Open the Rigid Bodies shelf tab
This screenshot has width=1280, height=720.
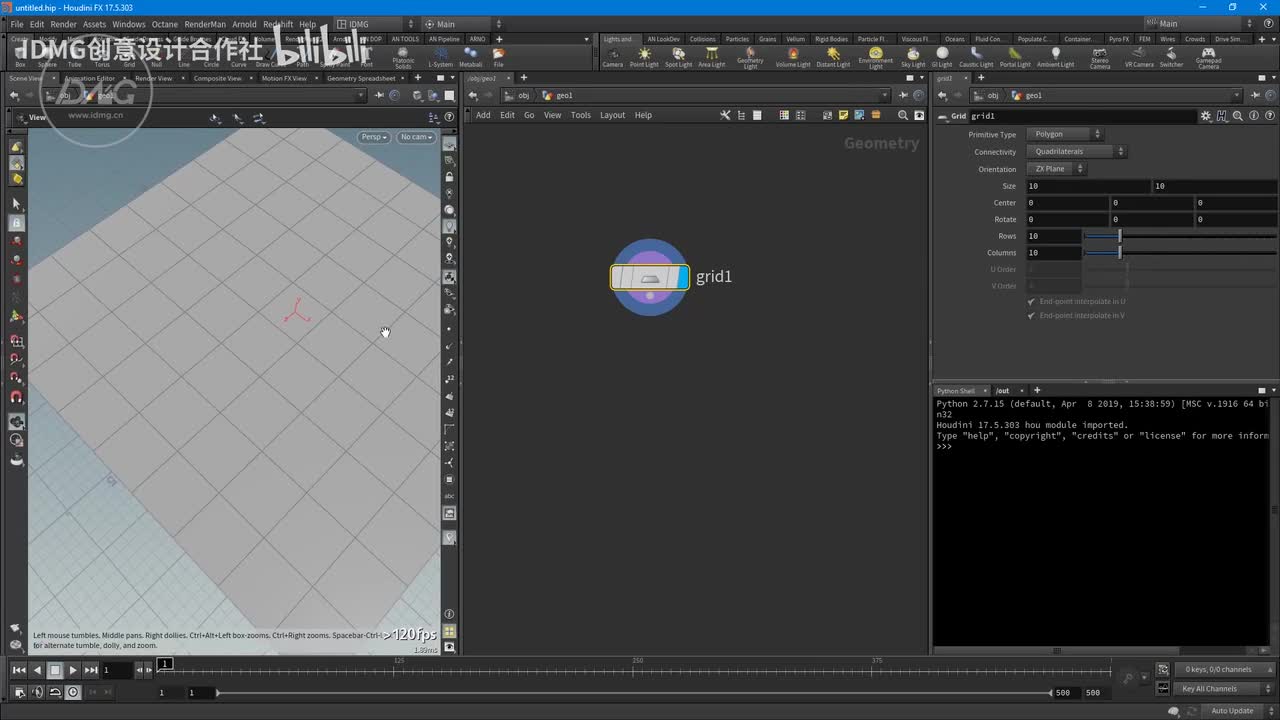click(x=831, y=39)
